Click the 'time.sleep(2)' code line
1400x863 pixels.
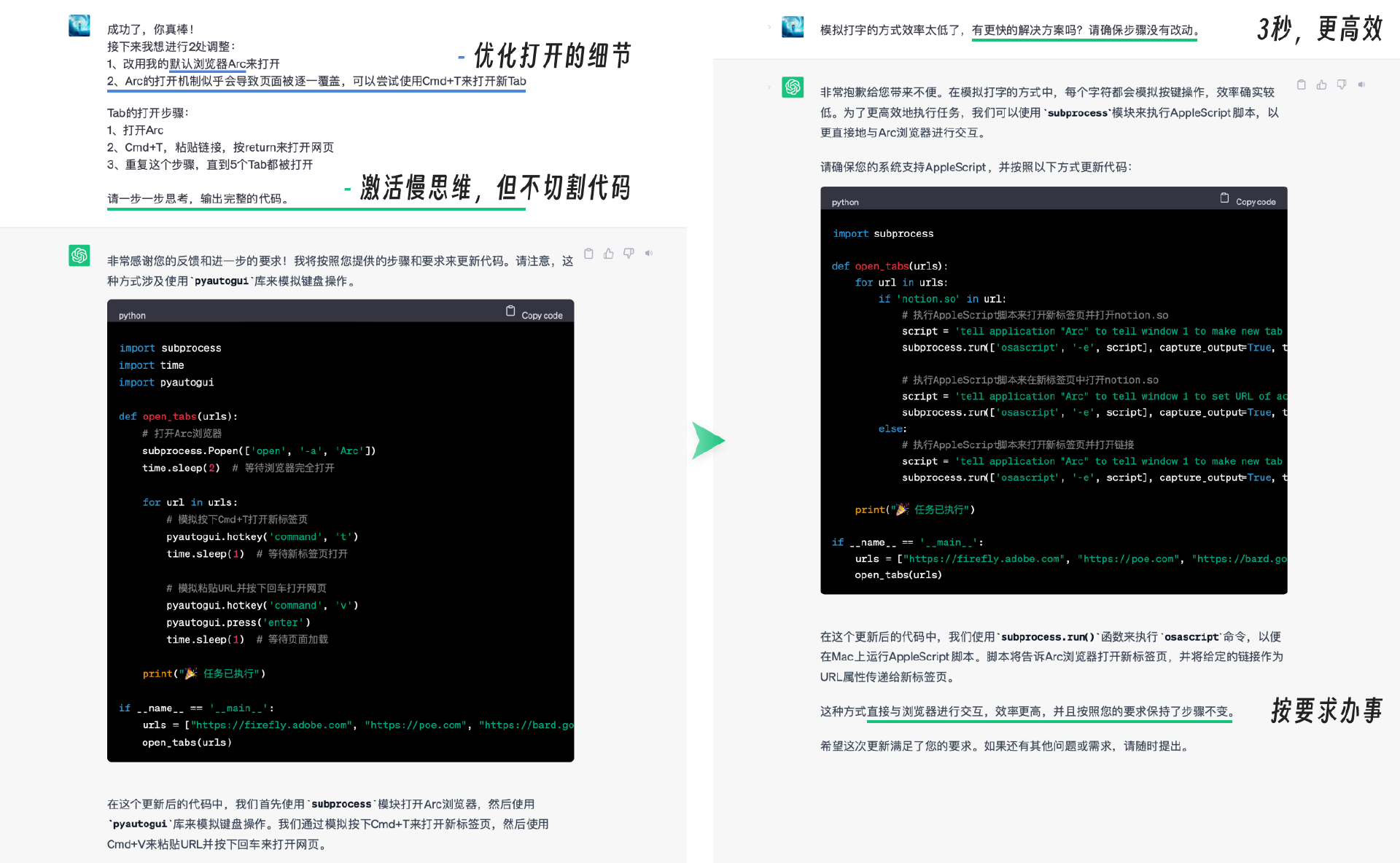[x=181, y=468]
